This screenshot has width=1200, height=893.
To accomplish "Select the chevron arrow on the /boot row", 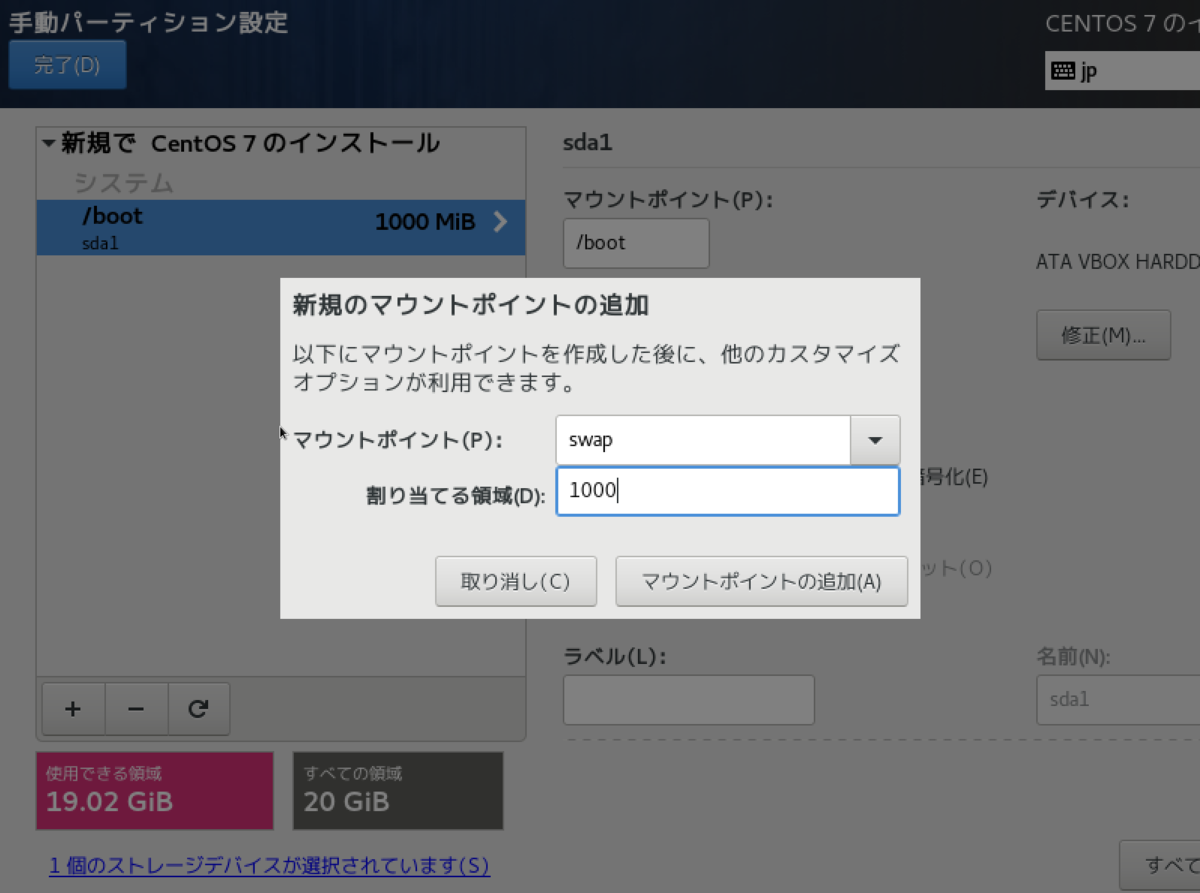I will point(499,222).
